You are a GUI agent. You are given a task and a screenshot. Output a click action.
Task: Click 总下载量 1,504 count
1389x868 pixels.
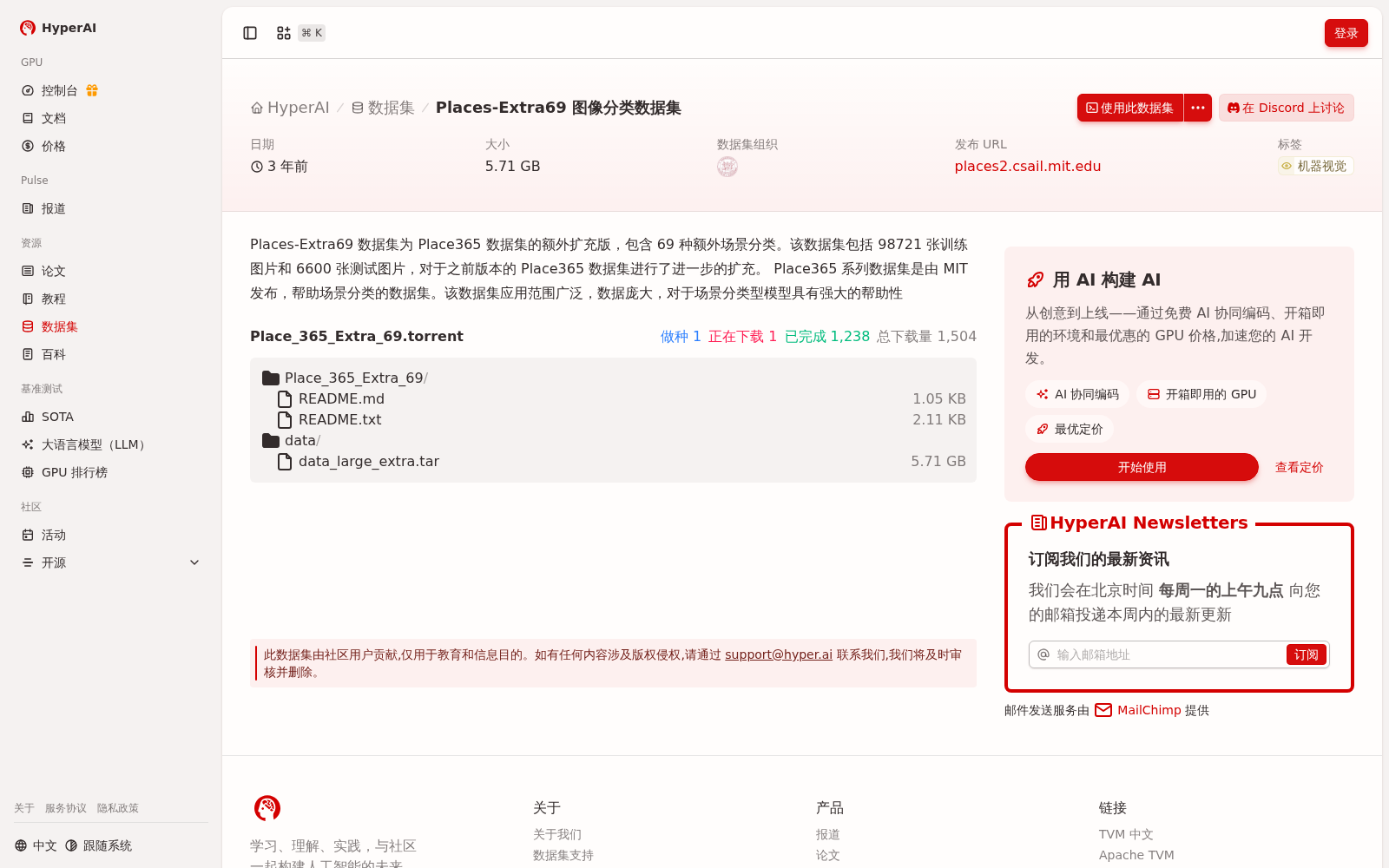click(926, 336)
